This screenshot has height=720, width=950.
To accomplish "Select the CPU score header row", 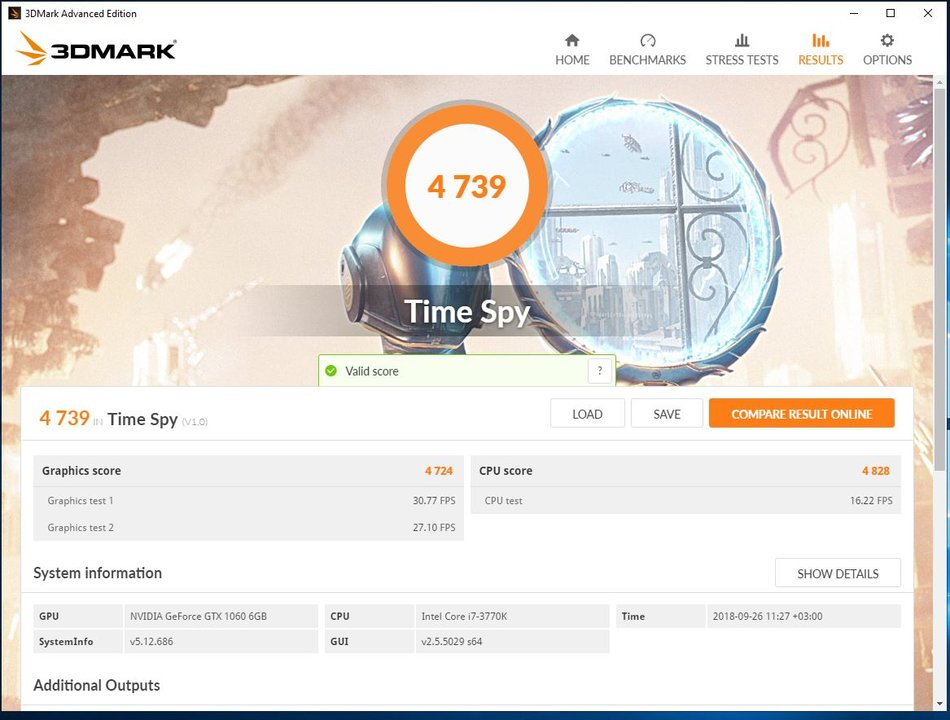I will point(685,470).
